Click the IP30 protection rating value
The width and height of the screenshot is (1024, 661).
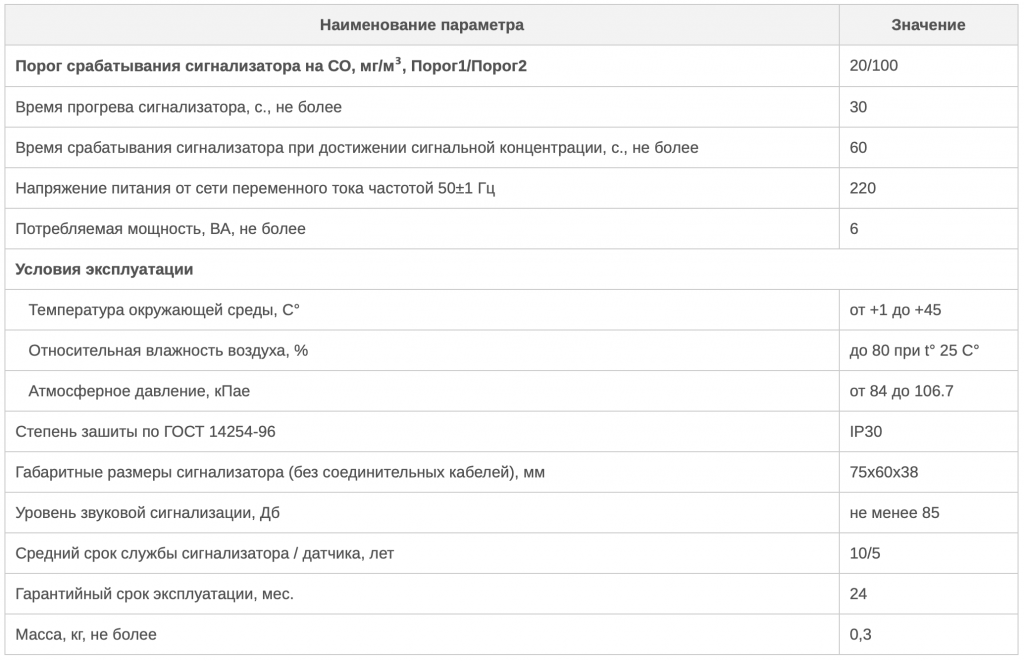tap(866, 432)
